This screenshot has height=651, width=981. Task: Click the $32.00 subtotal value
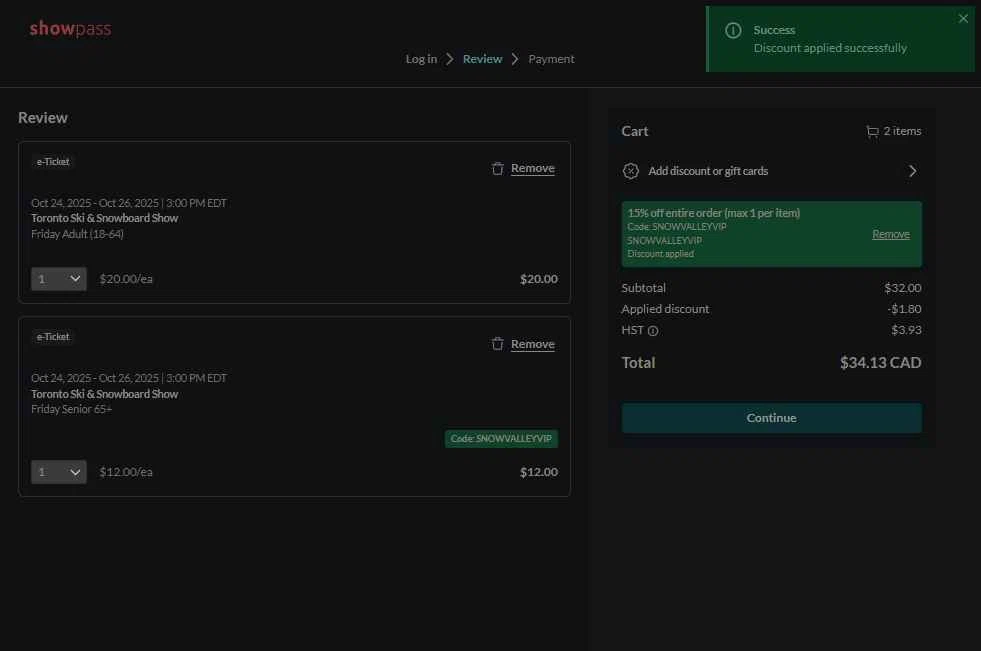pos(903,288)
